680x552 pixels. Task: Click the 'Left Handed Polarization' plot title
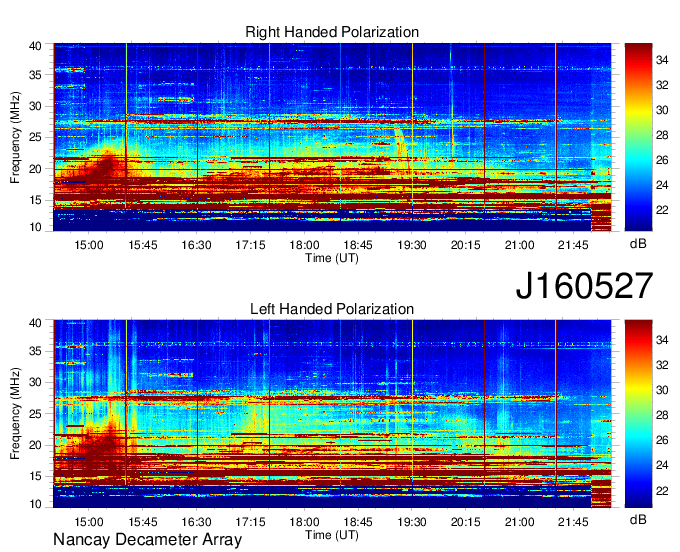click(x=332, y=309)
